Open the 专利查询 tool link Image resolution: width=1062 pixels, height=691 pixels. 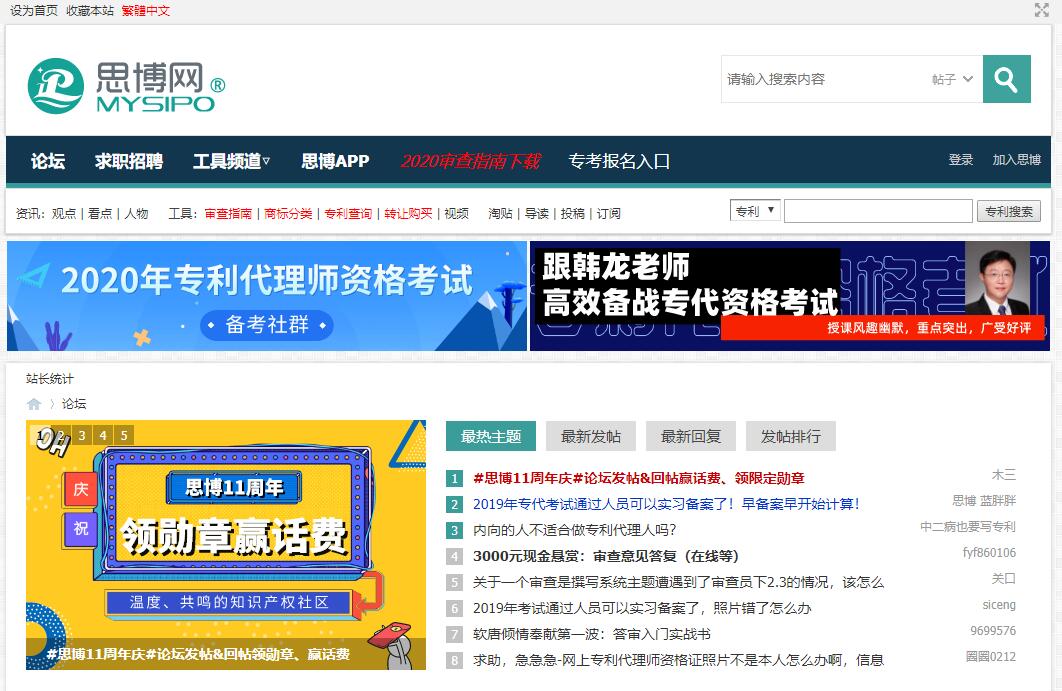coord(348,213)
